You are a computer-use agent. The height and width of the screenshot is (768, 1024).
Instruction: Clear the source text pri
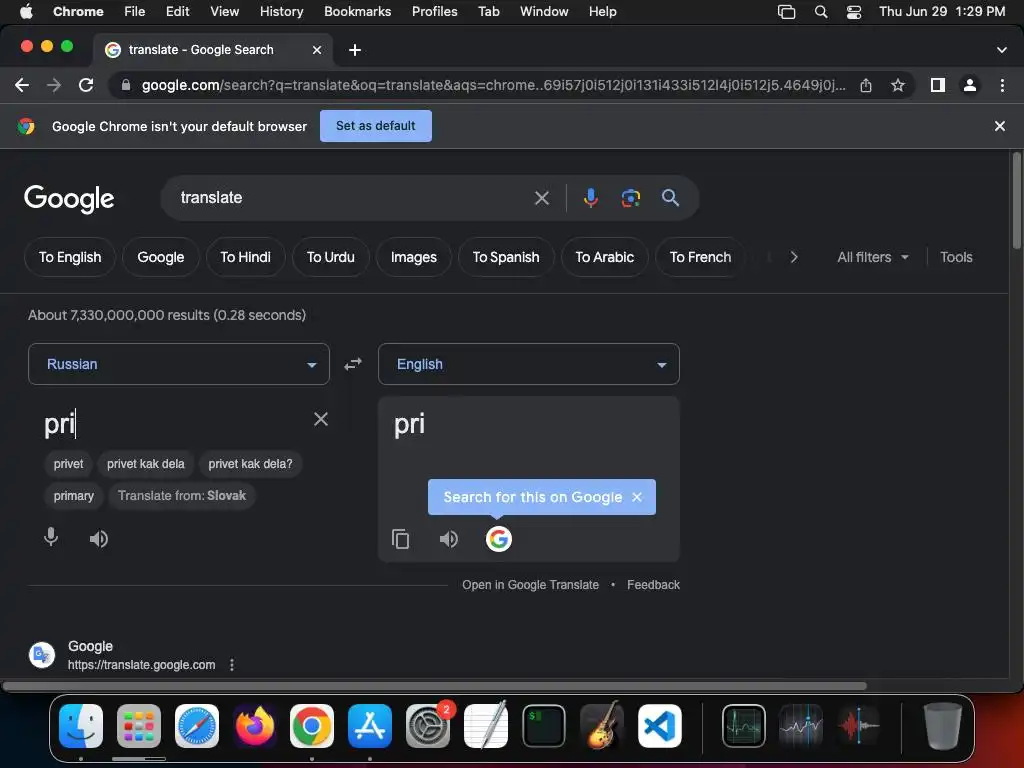coord(321,419)
